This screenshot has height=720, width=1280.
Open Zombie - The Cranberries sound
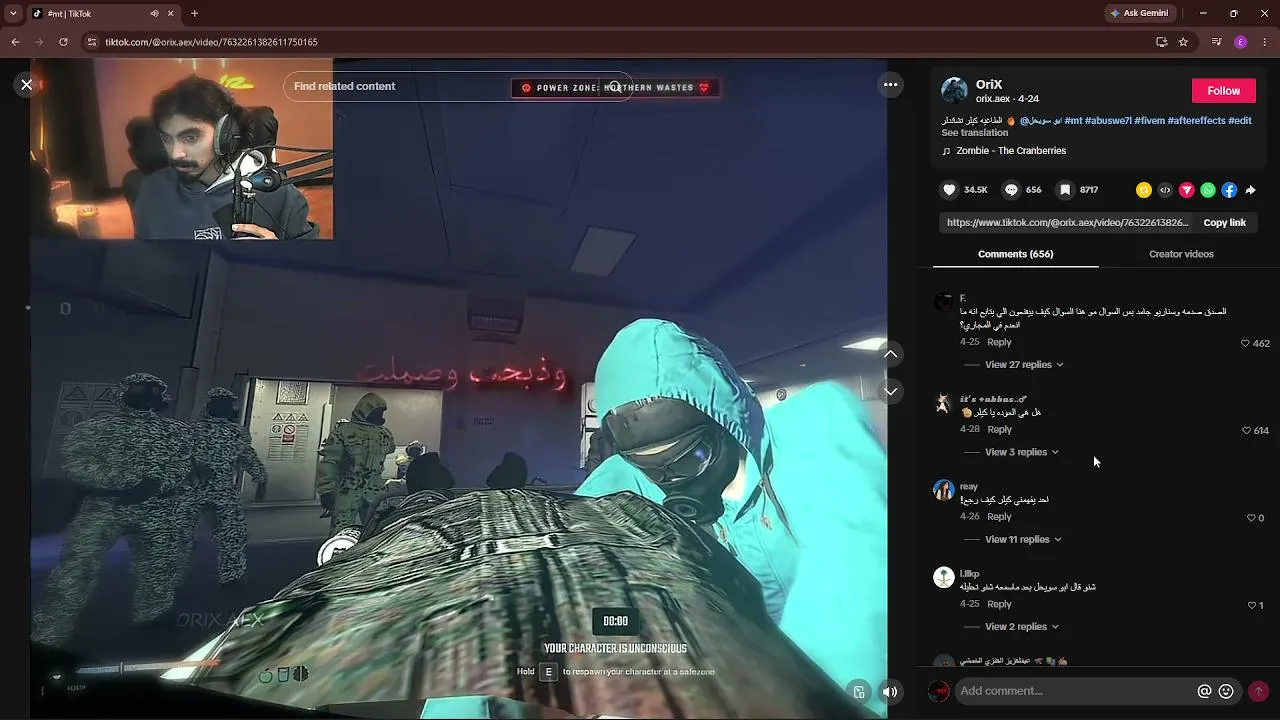tap(1011, 151)
